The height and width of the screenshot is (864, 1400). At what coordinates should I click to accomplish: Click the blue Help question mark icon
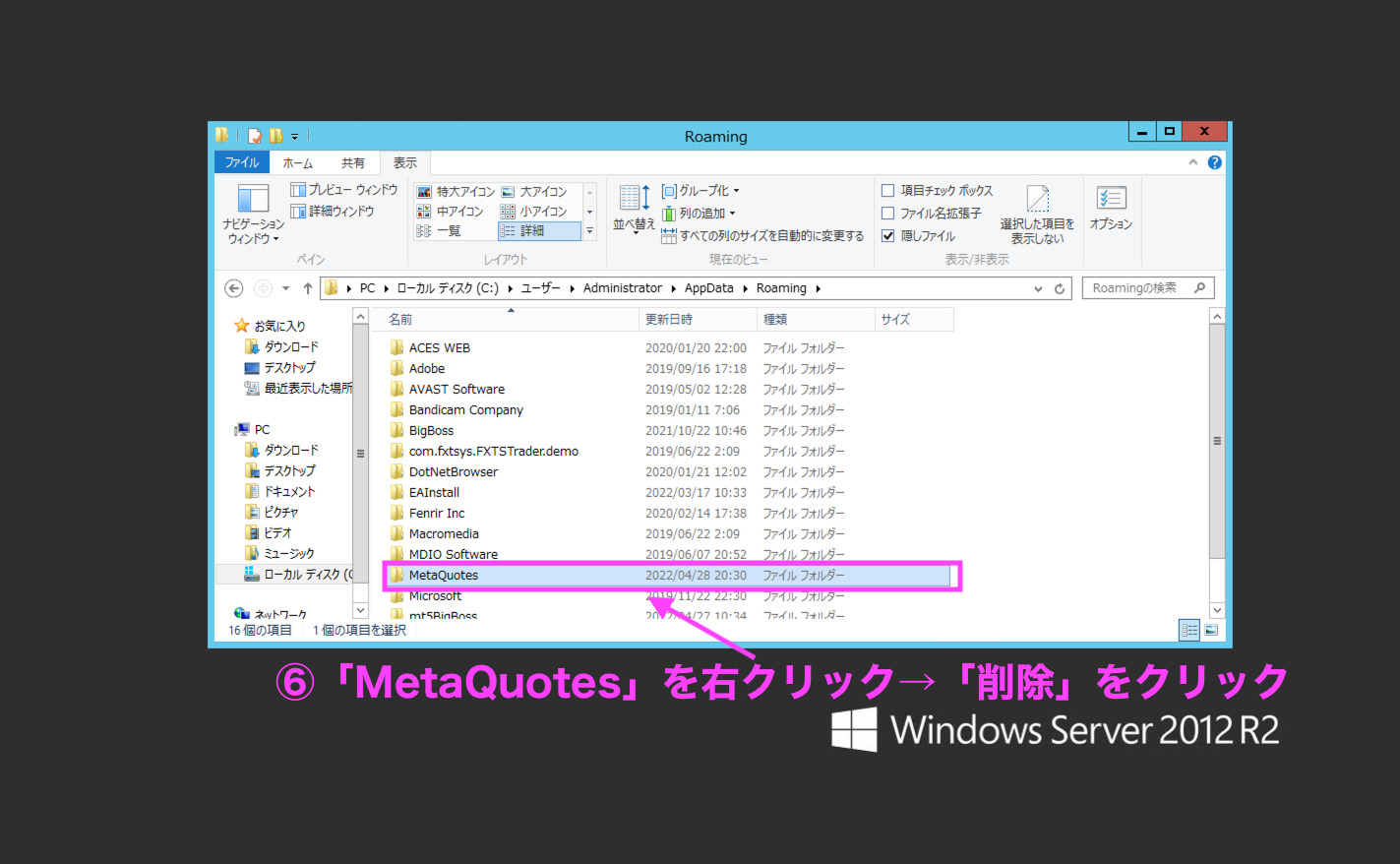pos(1215,162)
